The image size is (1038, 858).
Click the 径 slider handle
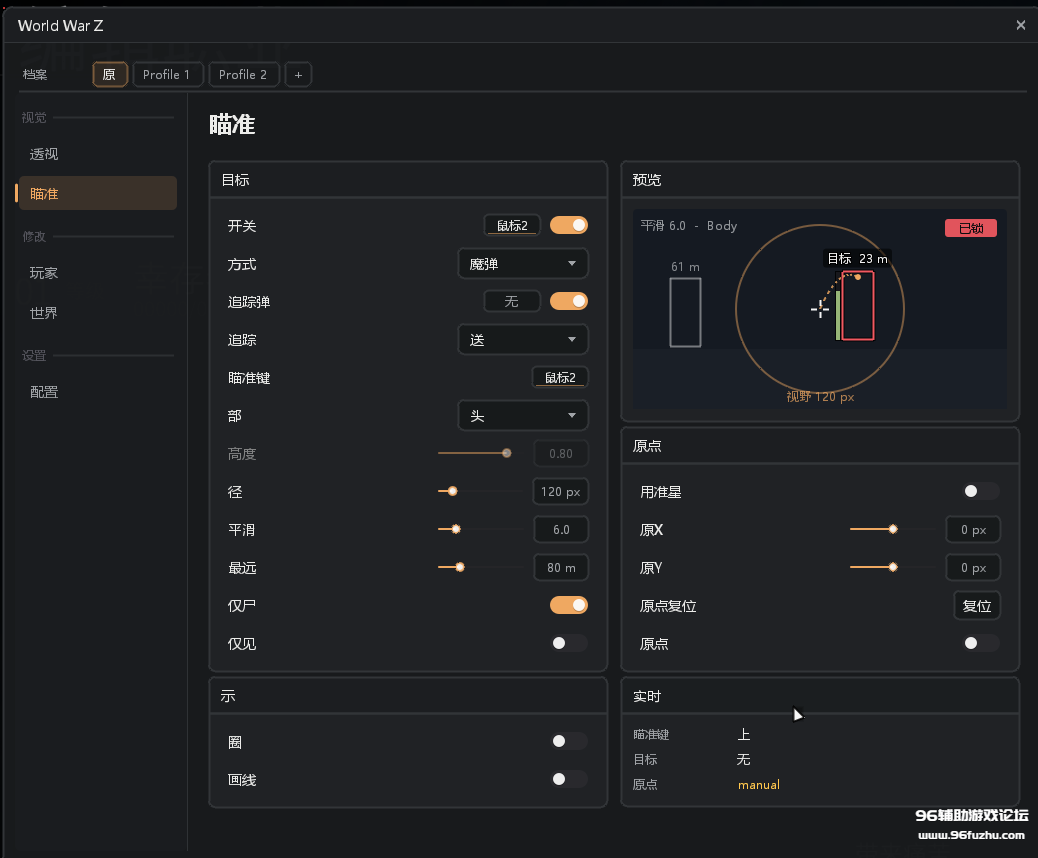453,491
